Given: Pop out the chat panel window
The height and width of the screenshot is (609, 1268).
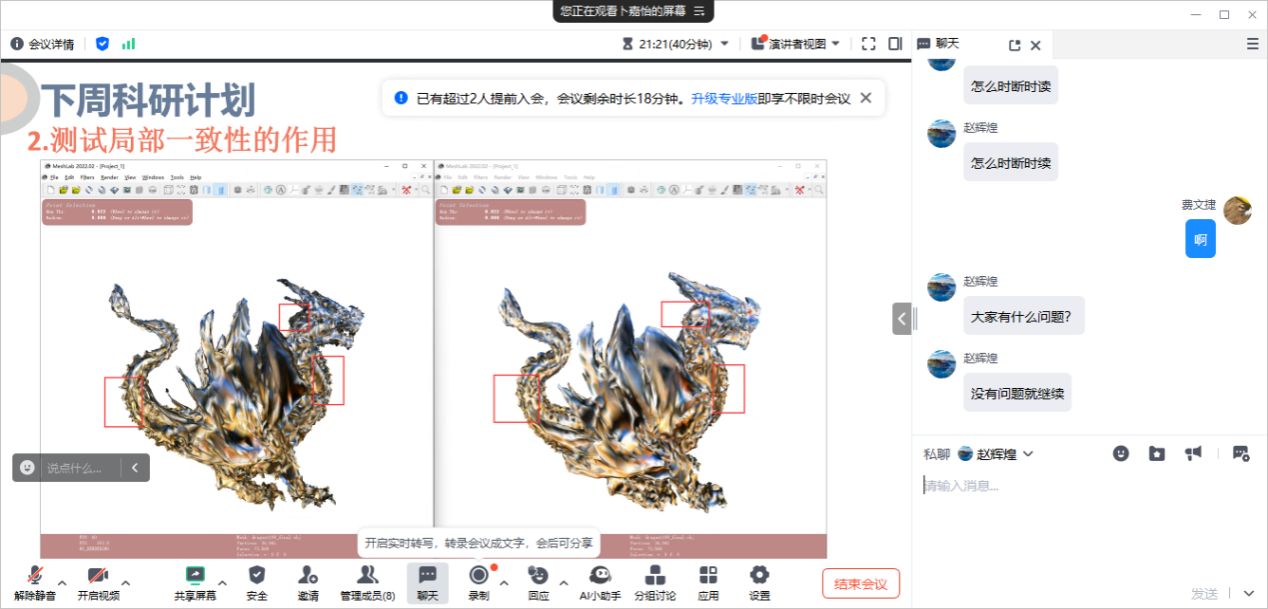Looking at the screenshot, I should pyautogui.click(x=1015, y=45).
